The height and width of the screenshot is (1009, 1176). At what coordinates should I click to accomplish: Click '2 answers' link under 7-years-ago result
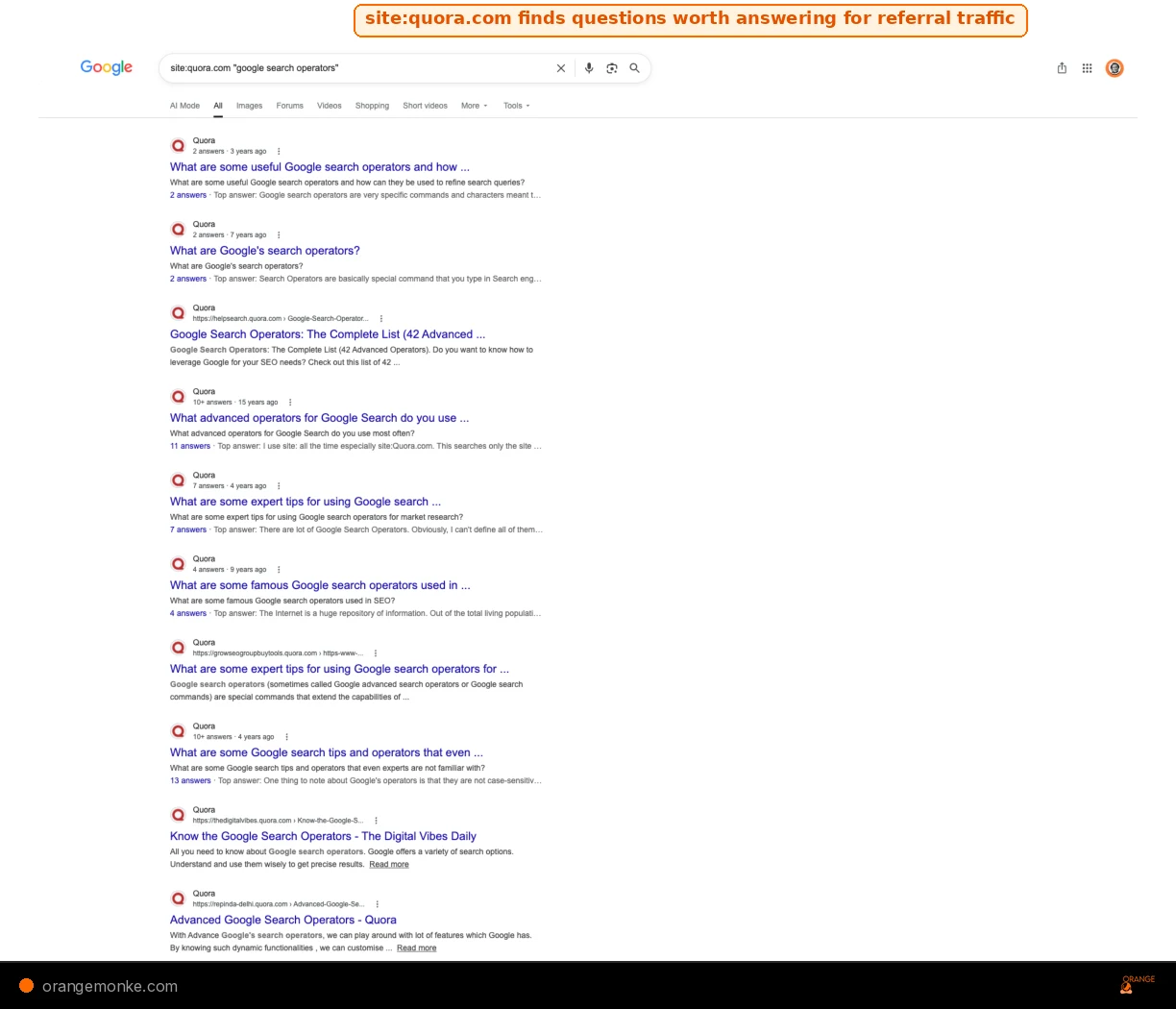188,279
